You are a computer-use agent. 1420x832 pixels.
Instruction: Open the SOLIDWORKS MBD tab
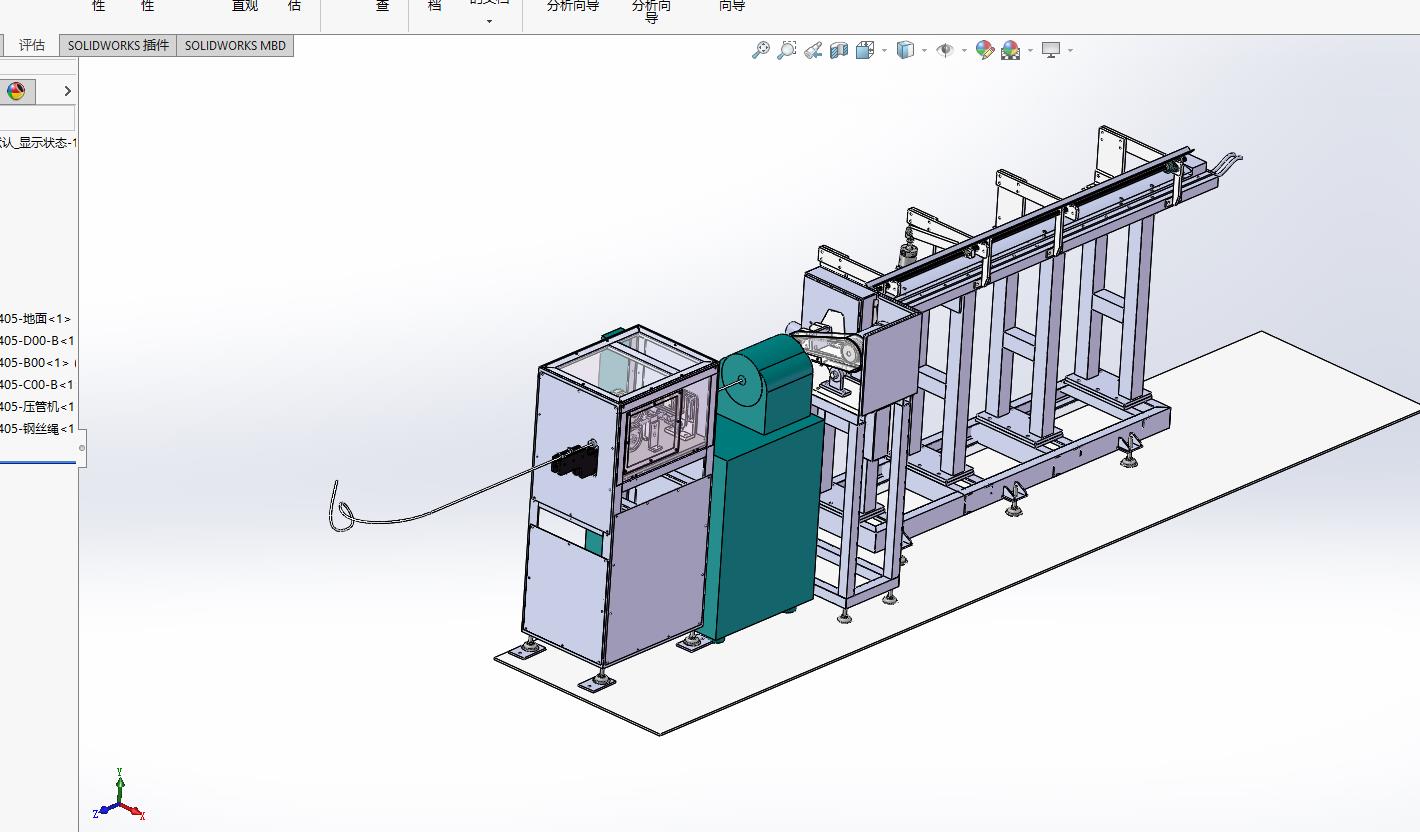tap(235, 45)
